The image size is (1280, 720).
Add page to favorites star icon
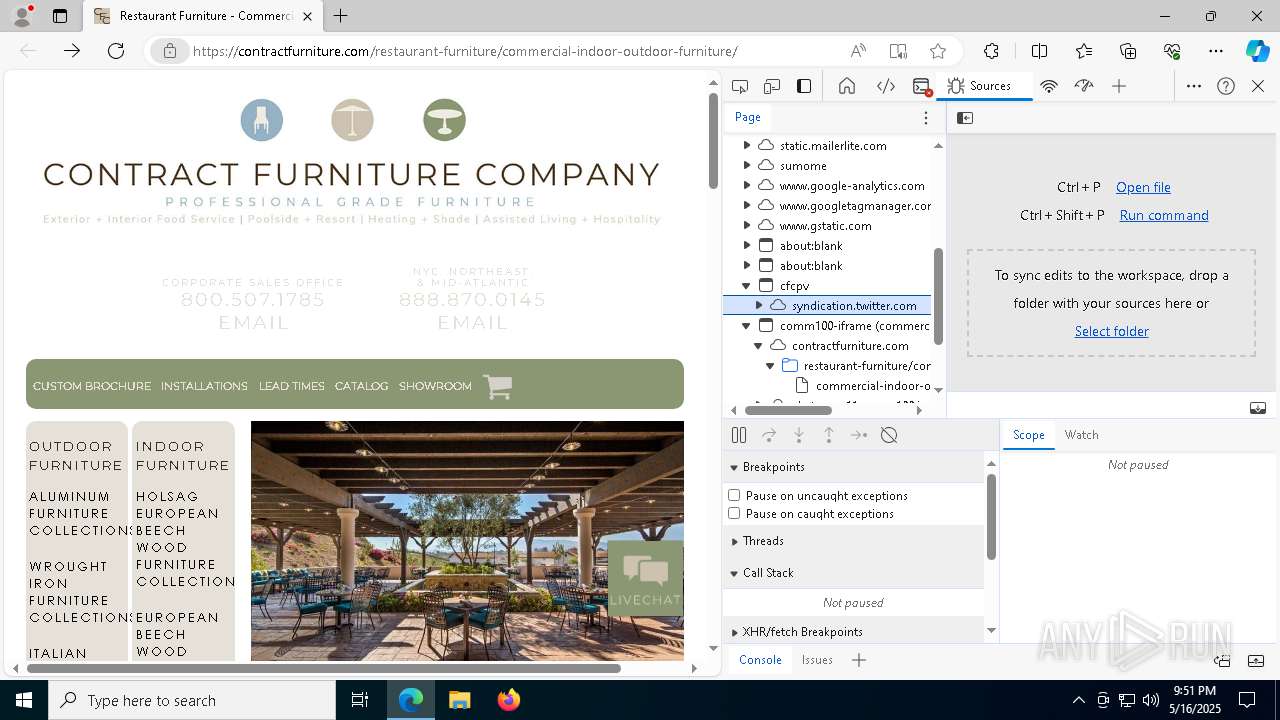(938, 51)
